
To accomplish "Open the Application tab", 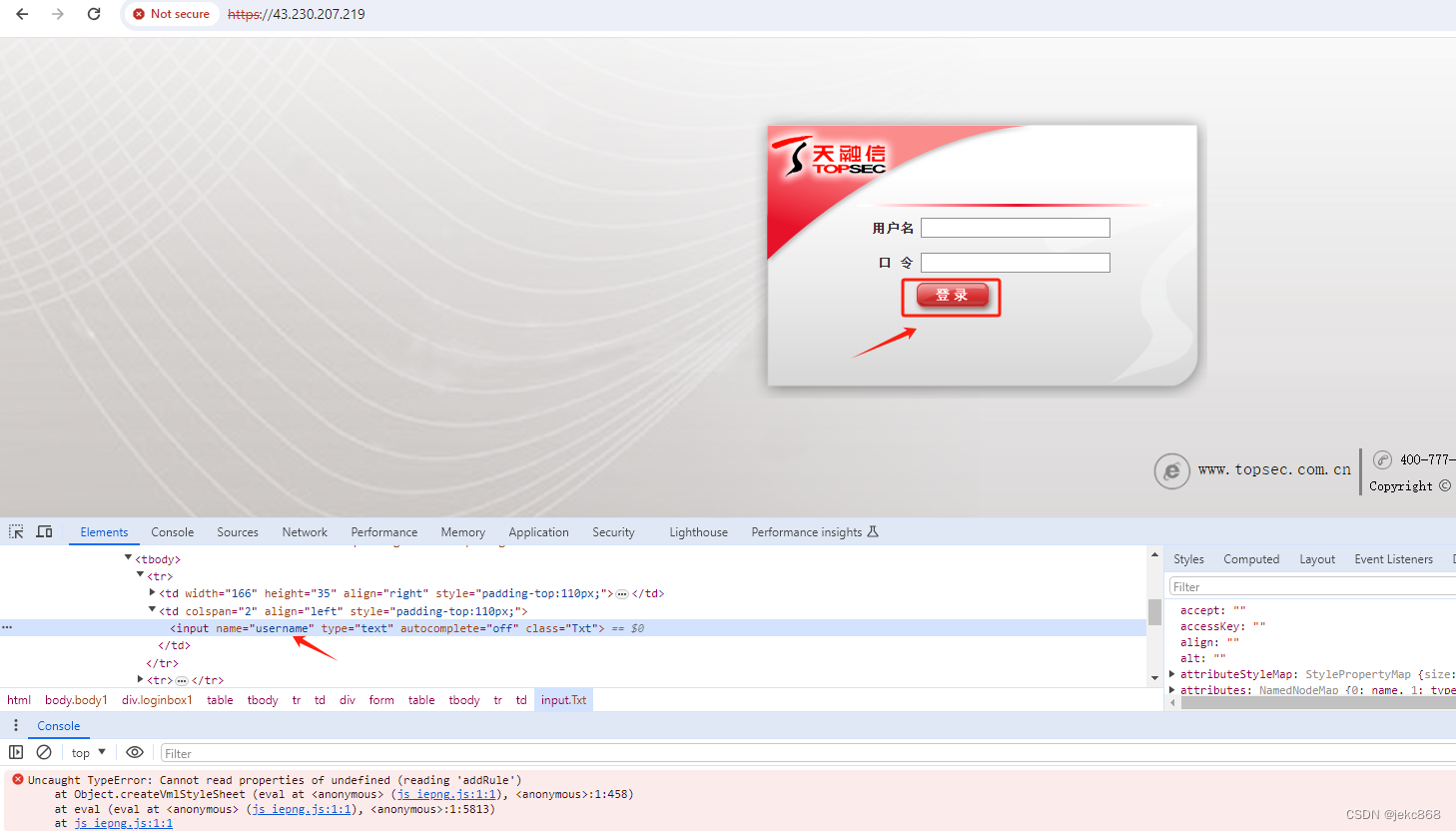I will tap(538, 532).
